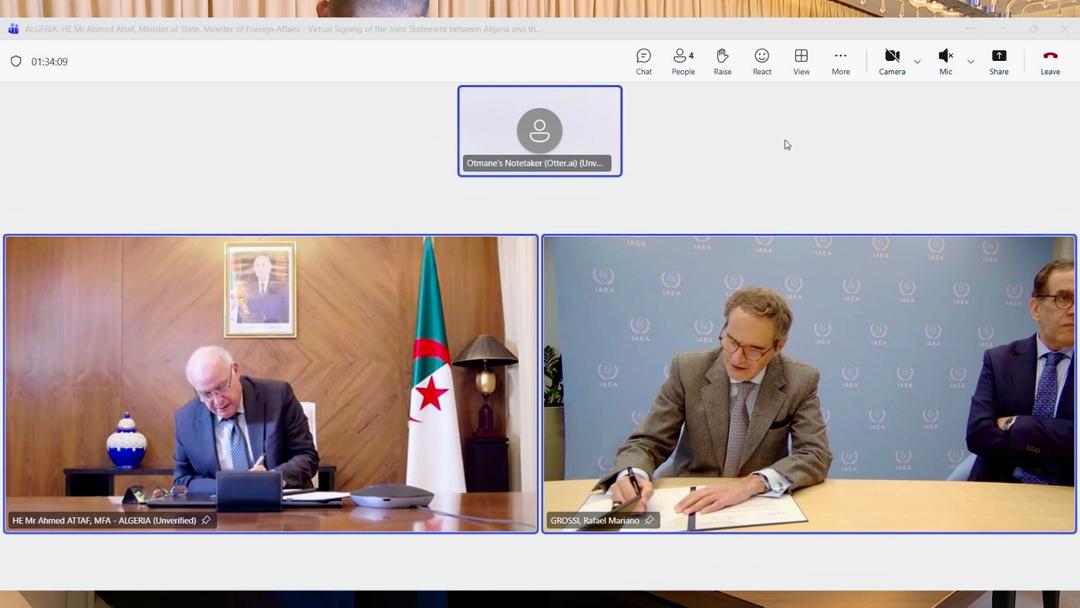Leave the meeting
The width and height of the screenshot is (1080, 608).
[1049, 61]
